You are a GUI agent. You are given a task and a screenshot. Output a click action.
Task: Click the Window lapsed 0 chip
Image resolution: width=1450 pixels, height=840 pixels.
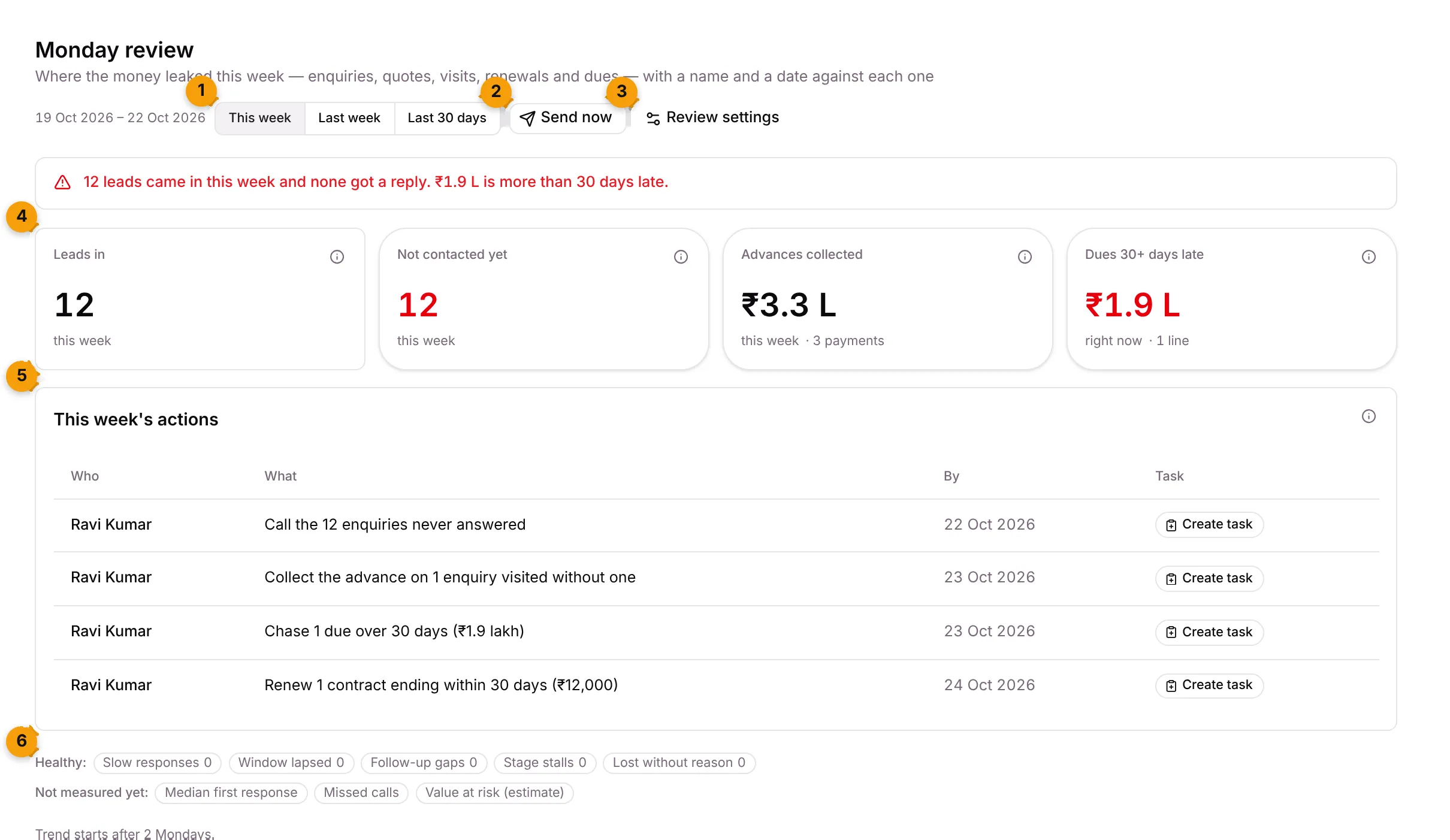[x=291, y=763]
